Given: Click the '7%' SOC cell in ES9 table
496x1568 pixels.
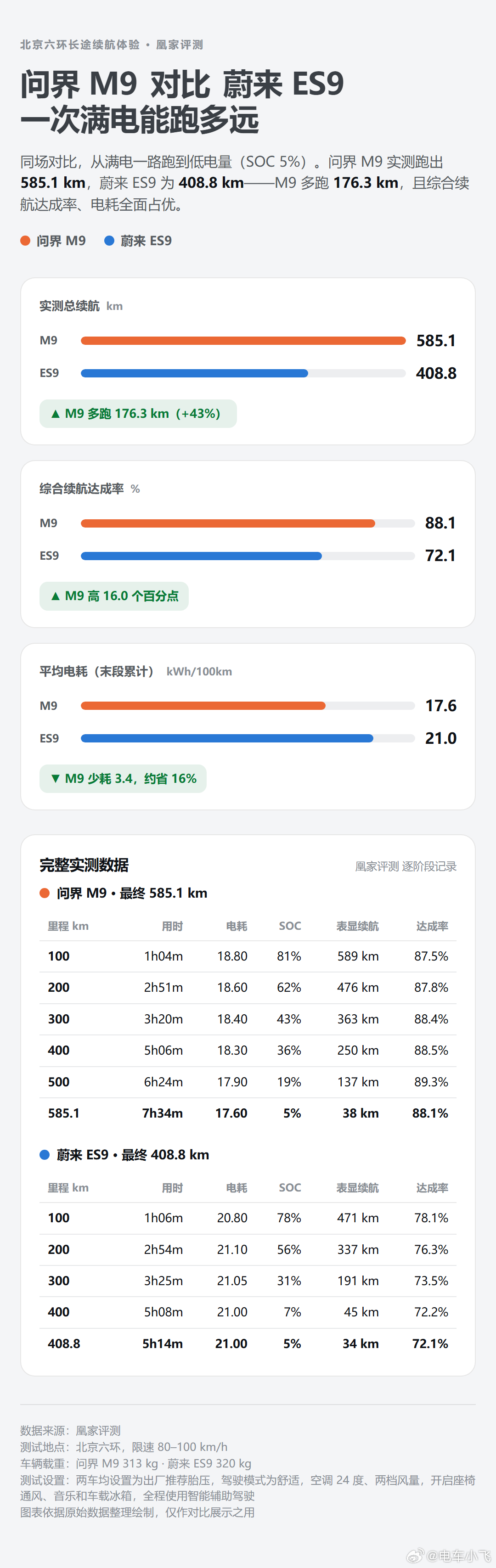Looking at the screenshot, I should (x=292, y=1312).
